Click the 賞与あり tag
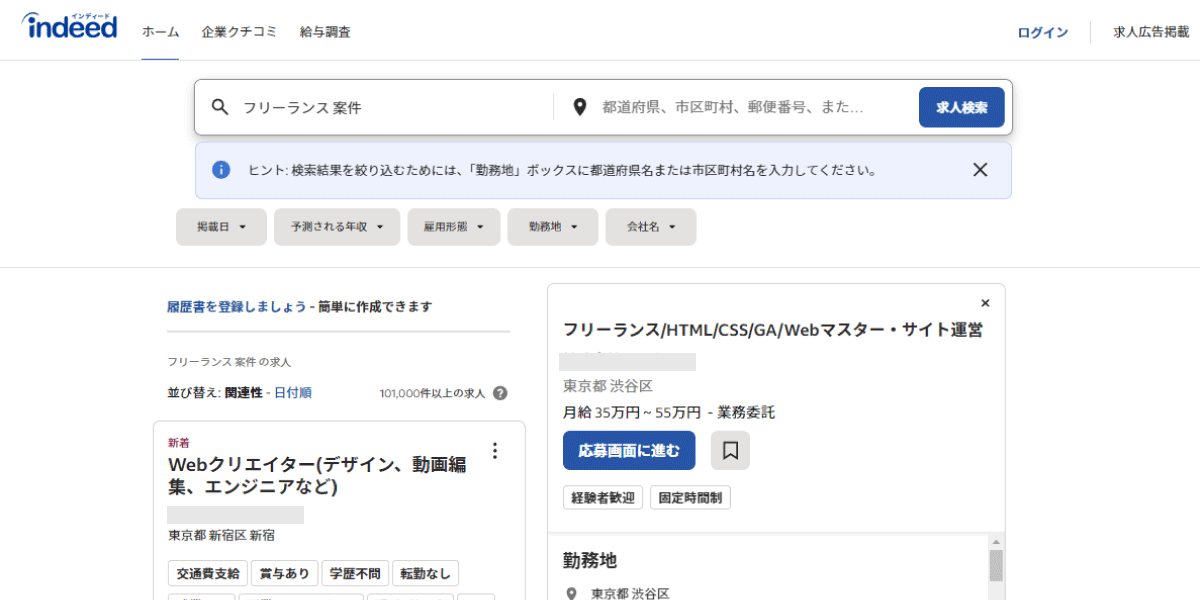 (285, 573)
